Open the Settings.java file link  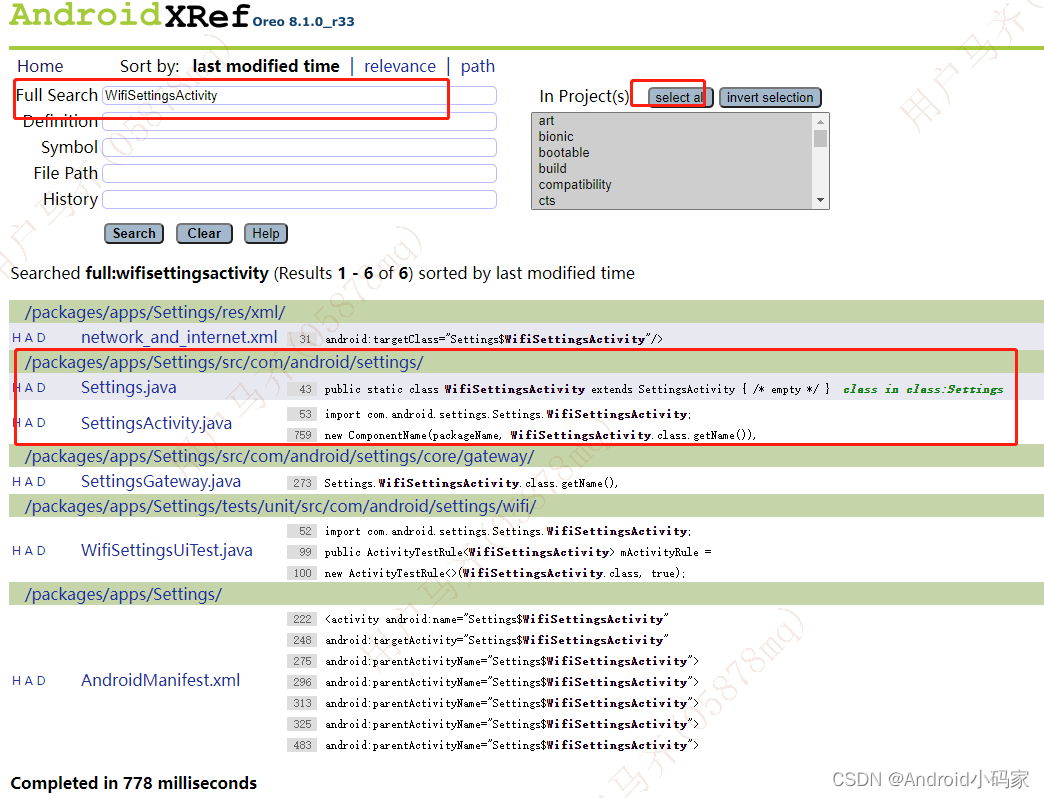tap(128, 388)
